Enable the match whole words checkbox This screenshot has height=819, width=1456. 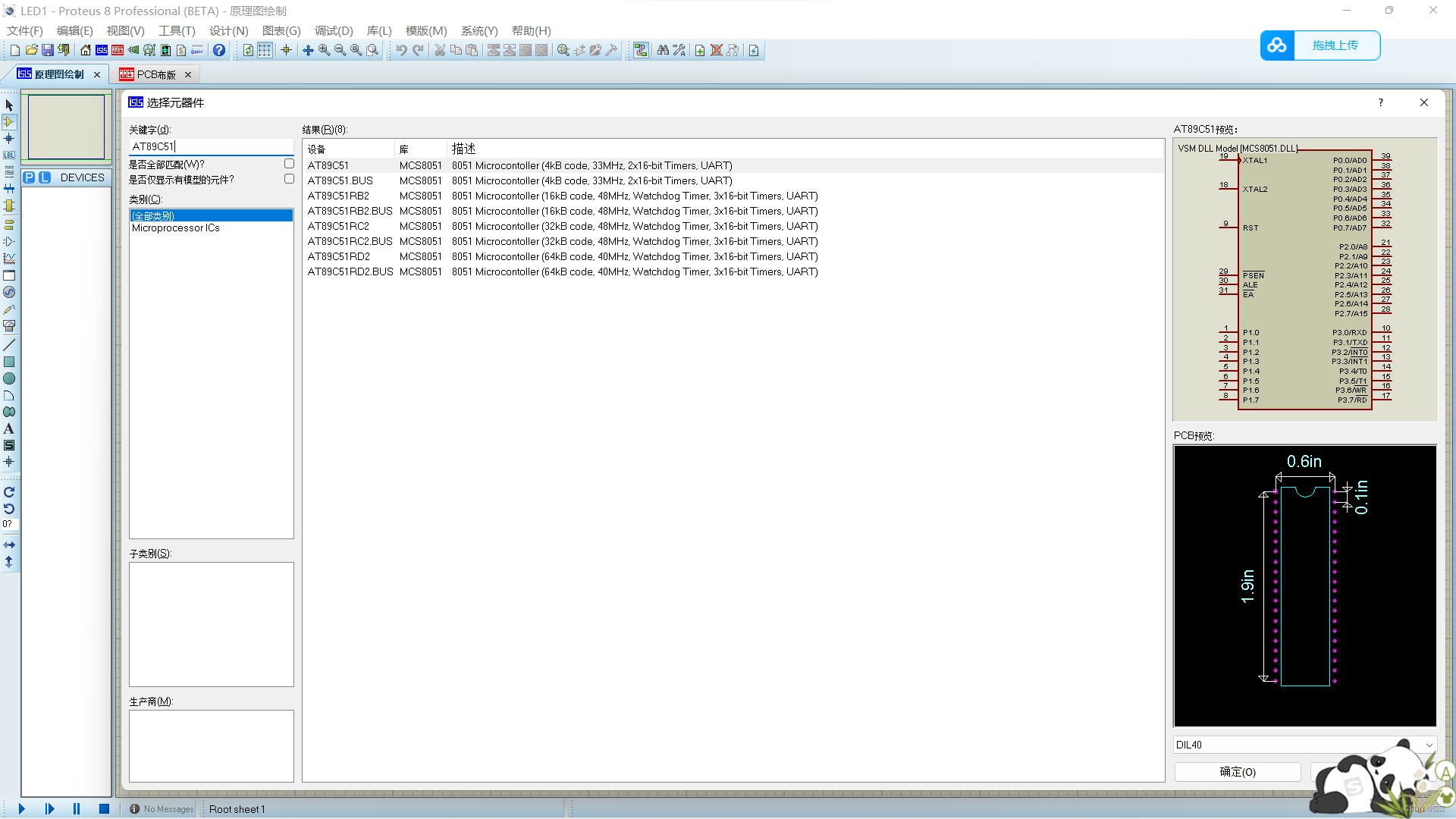click(x=289, y=164)
